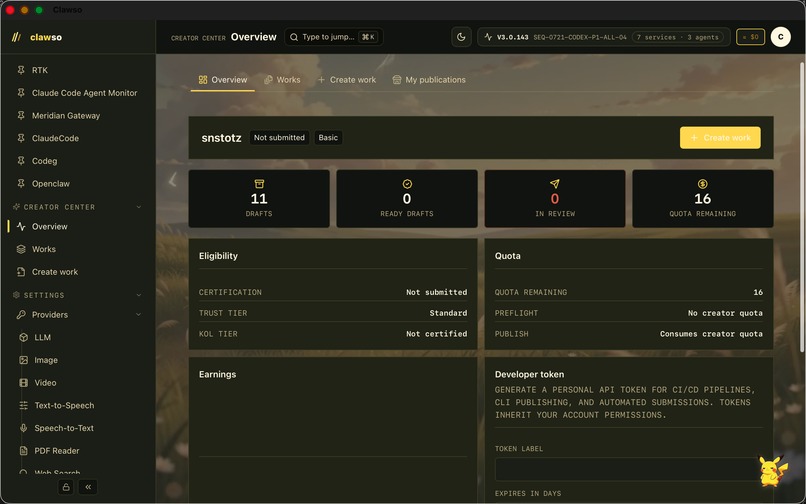Toggle dark mode with moon icon
Image resolution: width=806 pixels, height=504 pixels.
click(x=461, y=37)
